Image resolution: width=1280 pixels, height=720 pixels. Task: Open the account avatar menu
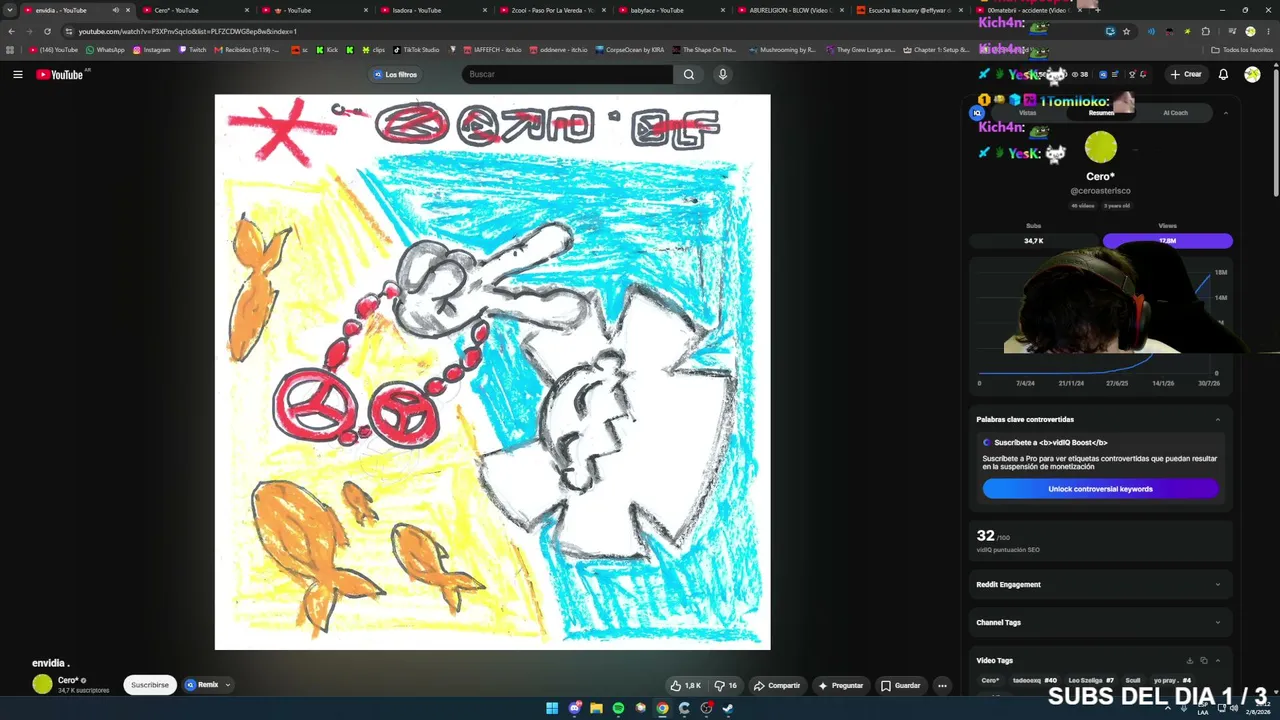coord(1252,74)
